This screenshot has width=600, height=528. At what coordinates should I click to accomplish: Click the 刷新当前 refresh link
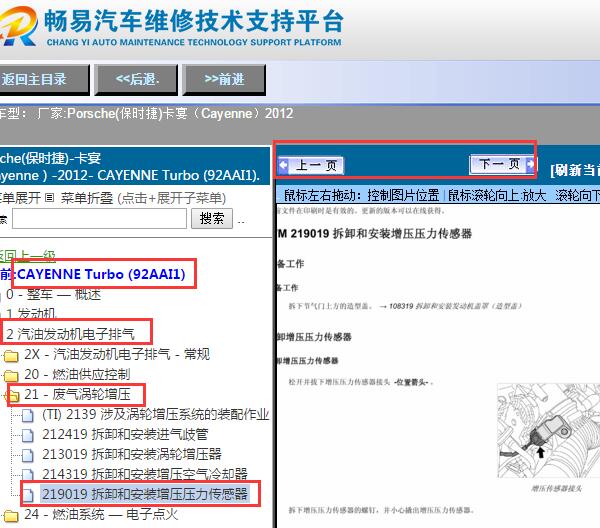(575, 170)
